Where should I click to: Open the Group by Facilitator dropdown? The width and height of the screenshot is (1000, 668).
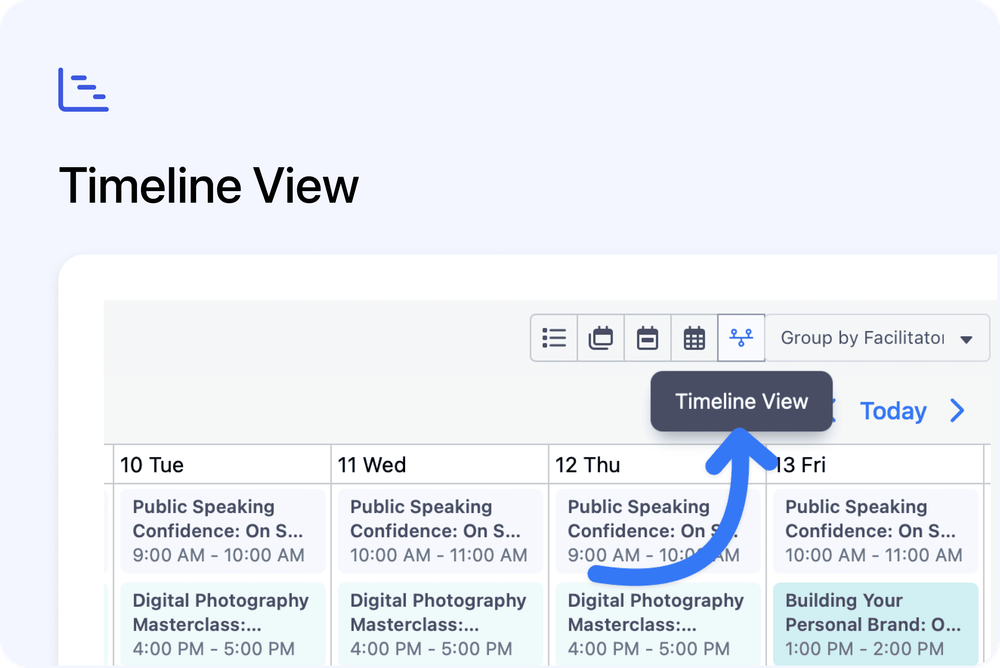pyautogui.click(x=877, y=337)
